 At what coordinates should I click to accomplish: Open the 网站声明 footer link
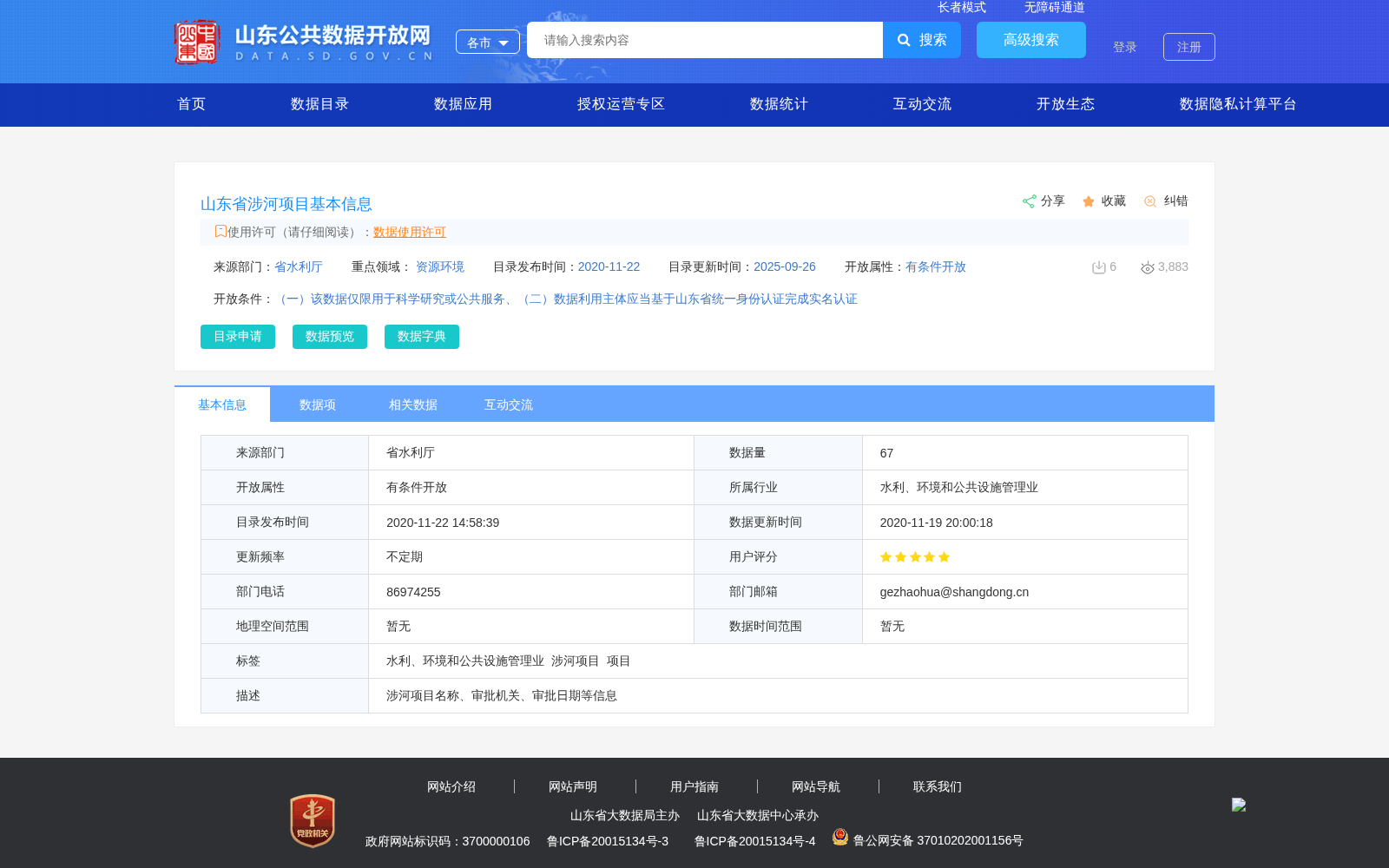point(573,786)
